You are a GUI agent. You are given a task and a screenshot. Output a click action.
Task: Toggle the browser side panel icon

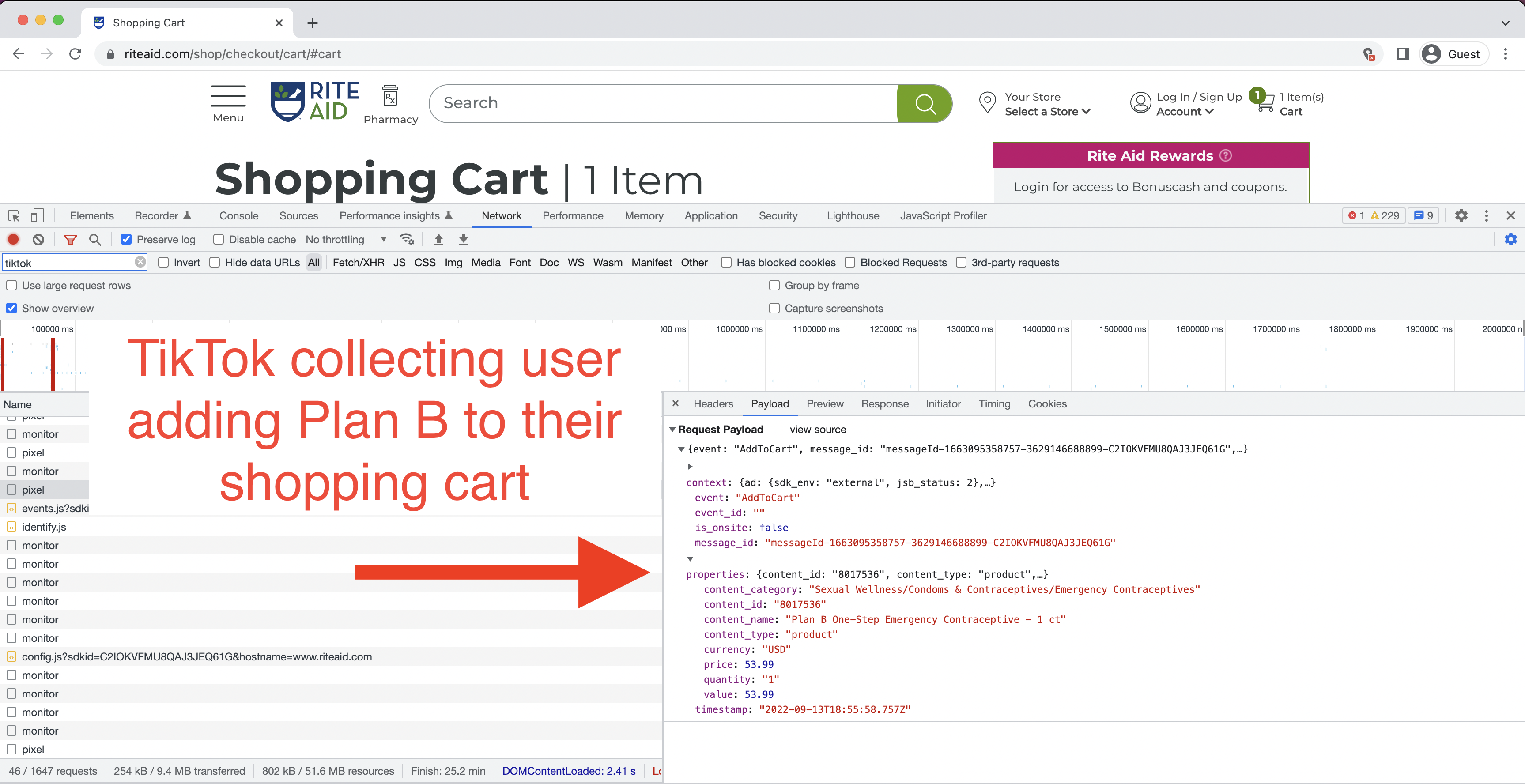(x=1403, y=54)
